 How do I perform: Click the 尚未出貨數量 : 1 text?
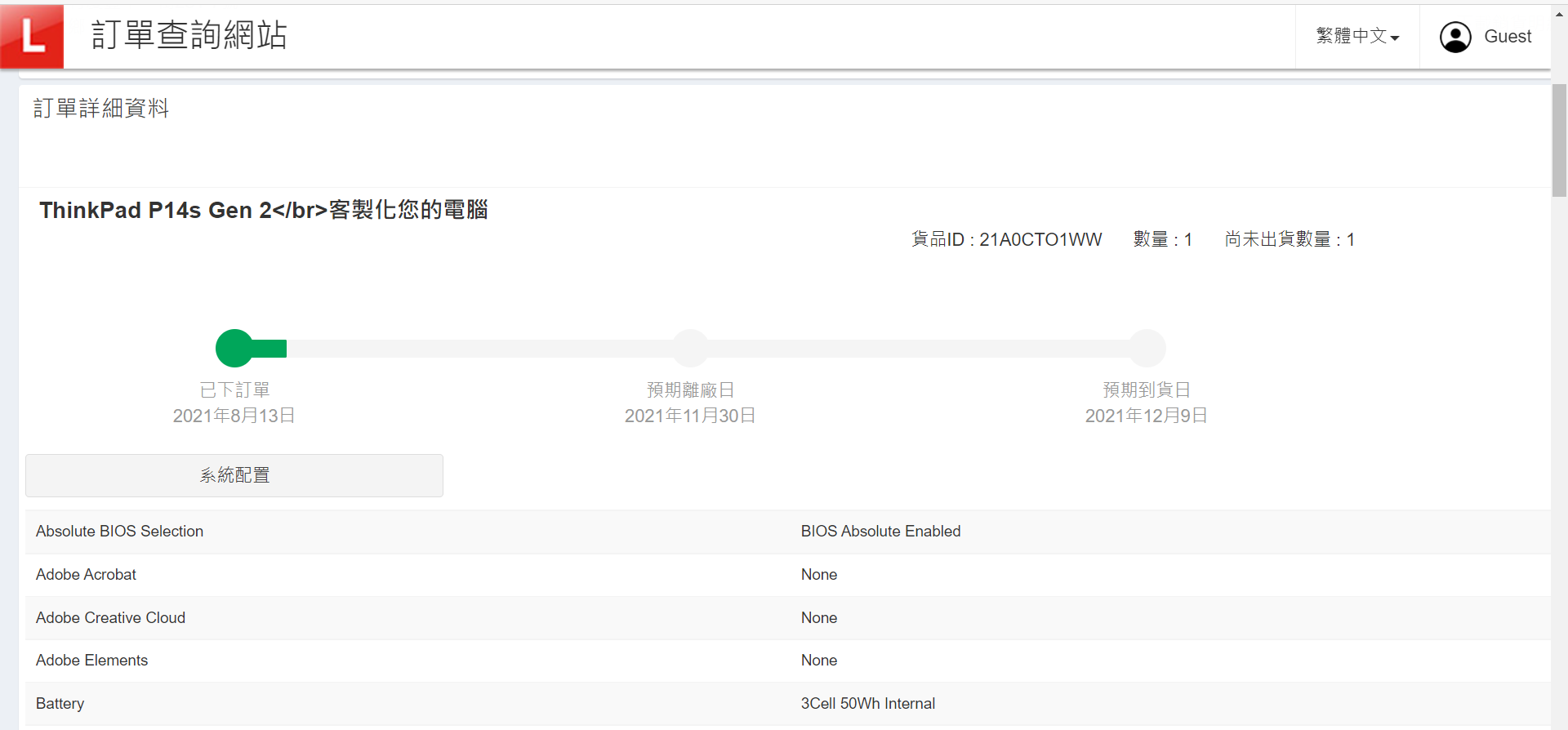[x=1290, y=239]
